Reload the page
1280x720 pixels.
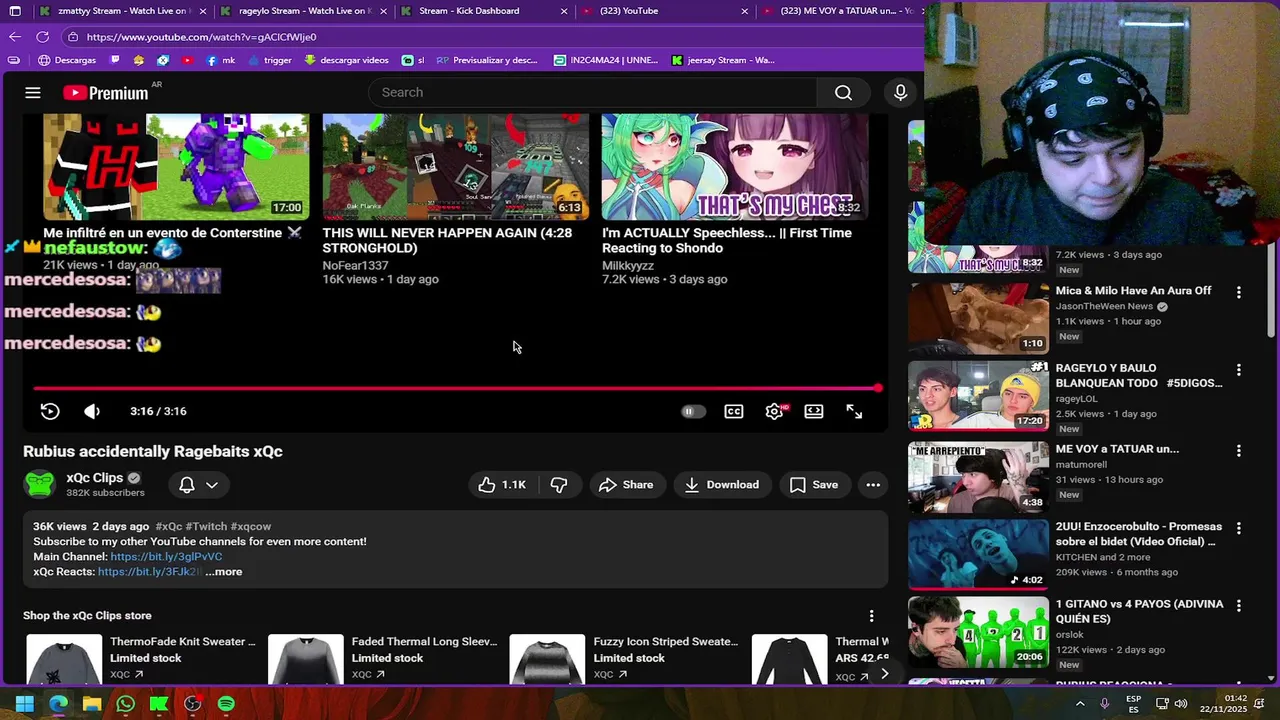tap(43, 37)
